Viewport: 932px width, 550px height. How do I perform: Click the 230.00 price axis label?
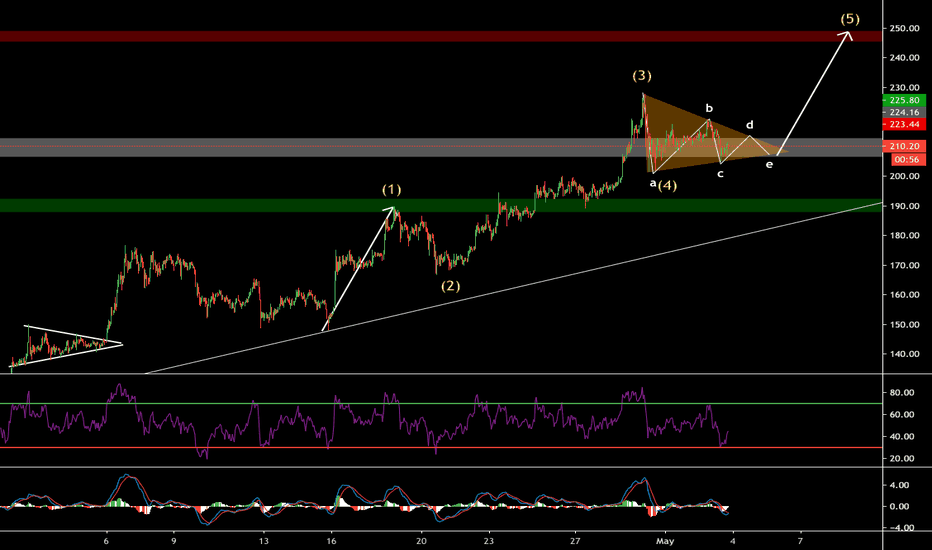point(905,87)
